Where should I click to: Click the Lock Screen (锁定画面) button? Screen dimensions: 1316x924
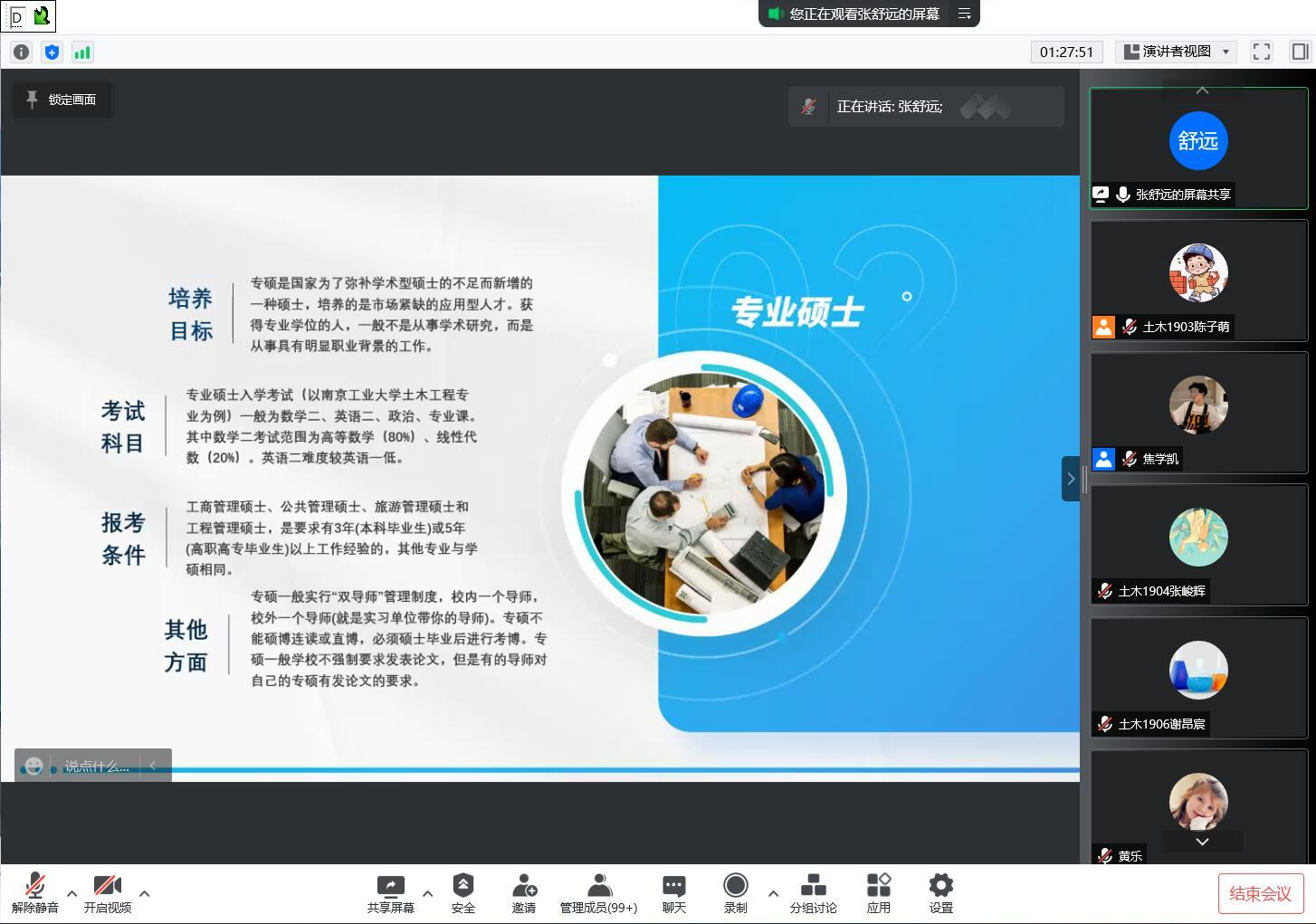(x=62, y=100)
